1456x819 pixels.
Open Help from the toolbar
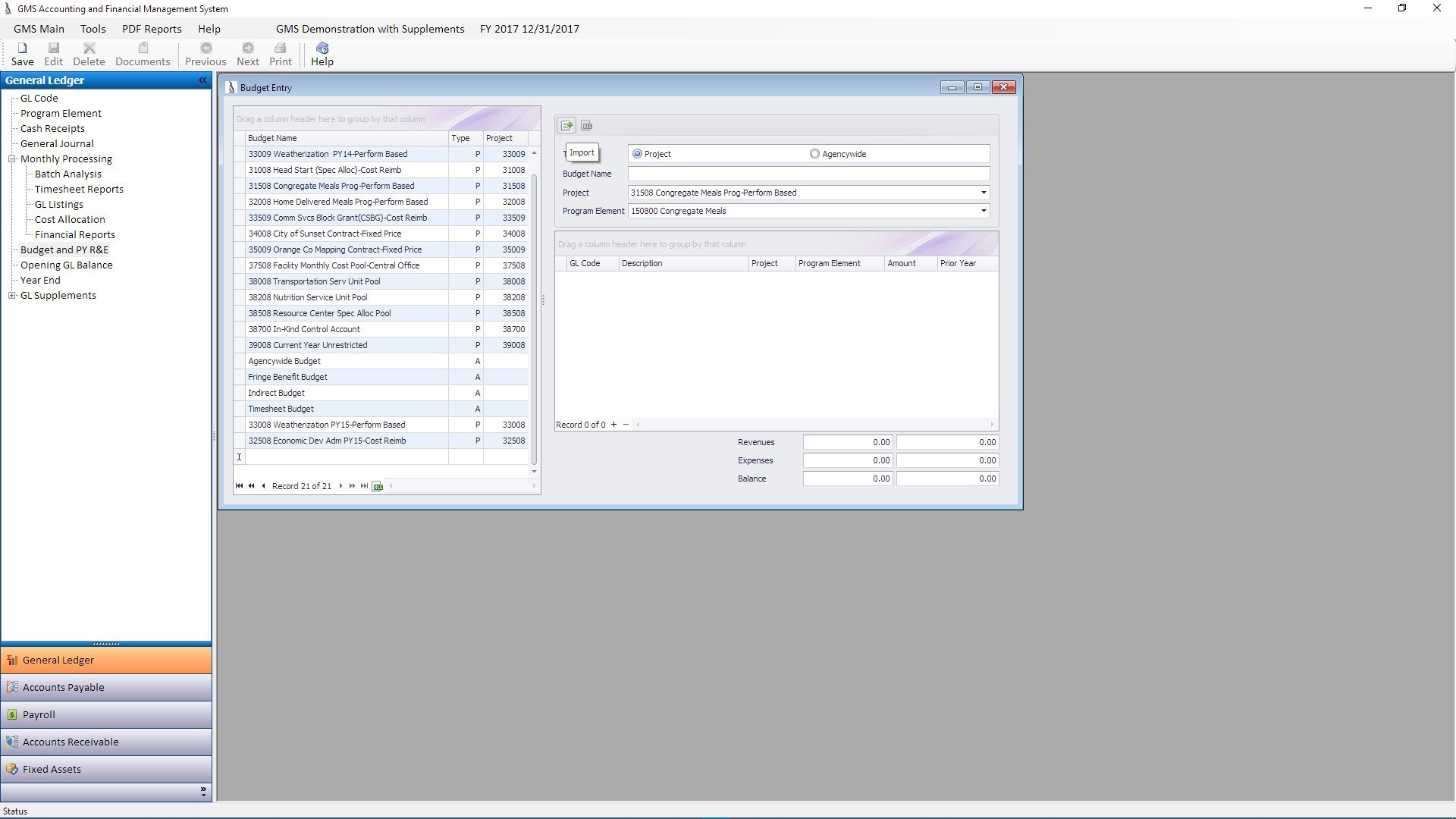click(x=322, y=54)
